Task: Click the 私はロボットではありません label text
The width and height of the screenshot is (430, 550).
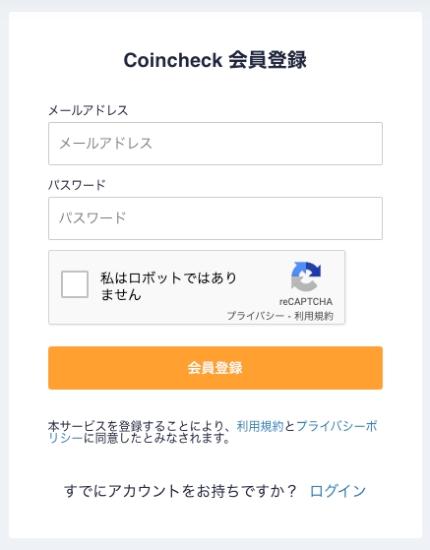Action: point(168,286)
